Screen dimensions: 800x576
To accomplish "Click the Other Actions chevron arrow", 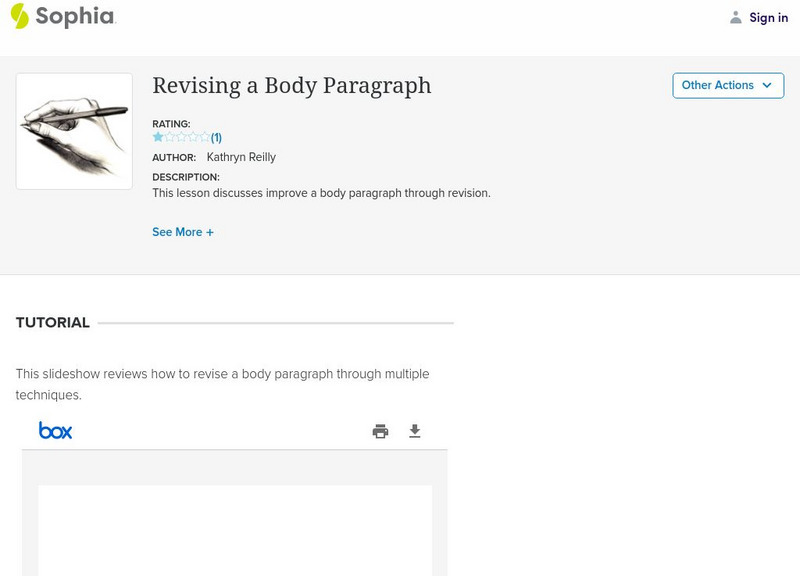I will click(767, 86).
